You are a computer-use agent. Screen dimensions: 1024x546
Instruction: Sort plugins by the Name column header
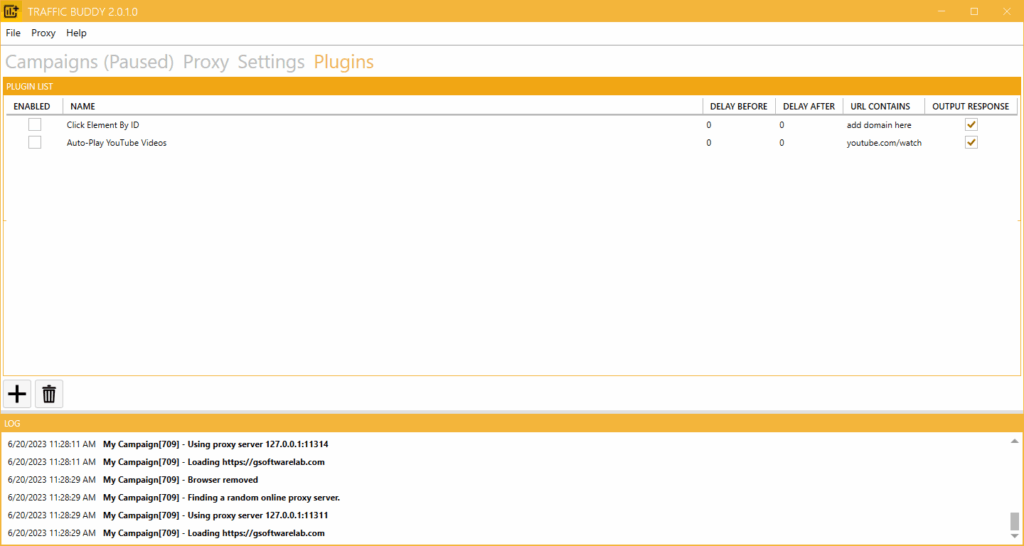coord(83,106)
